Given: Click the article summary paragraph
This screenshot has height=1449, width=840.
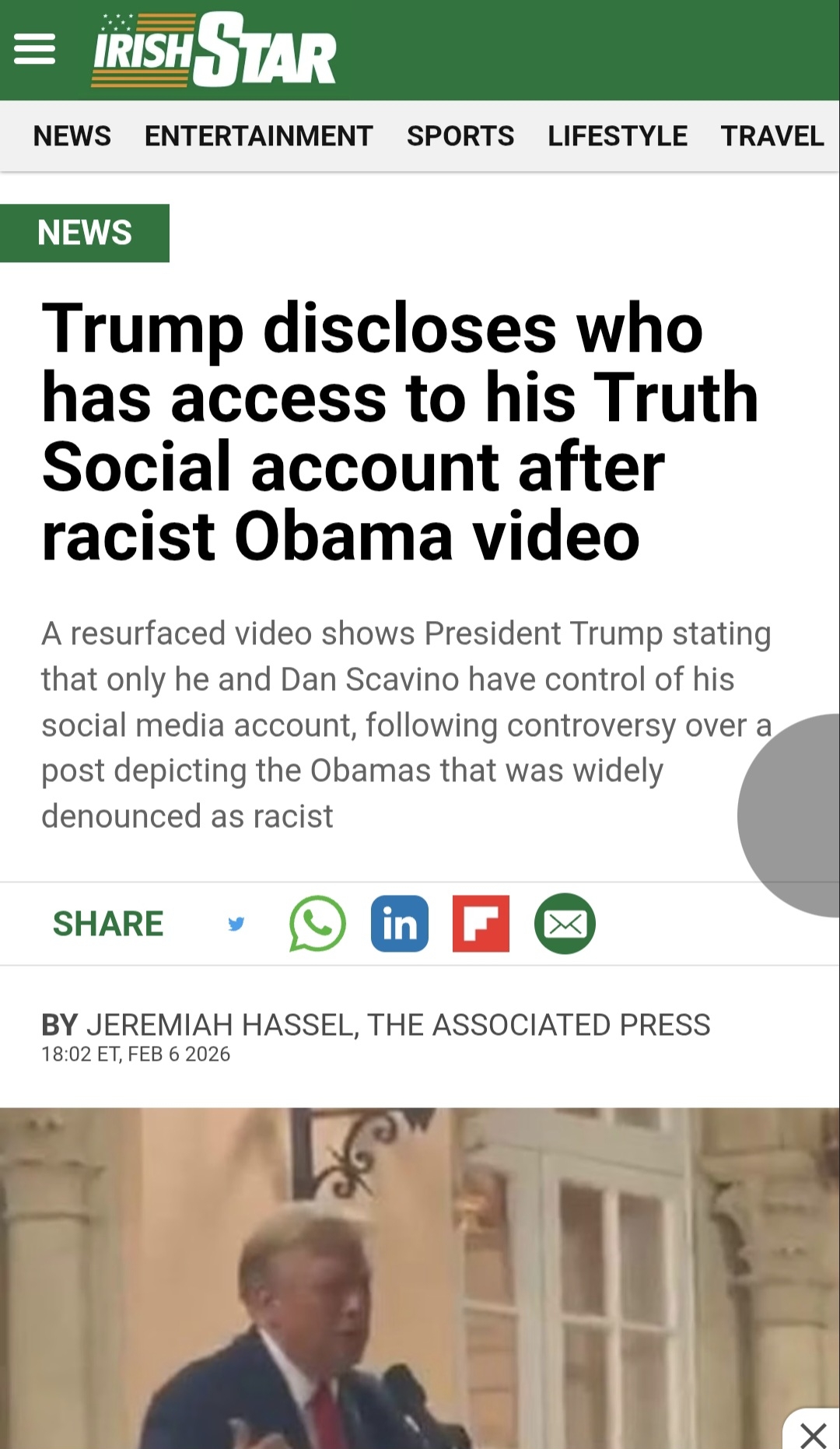Looking at the screenshot, I should (x=407, y=724).
